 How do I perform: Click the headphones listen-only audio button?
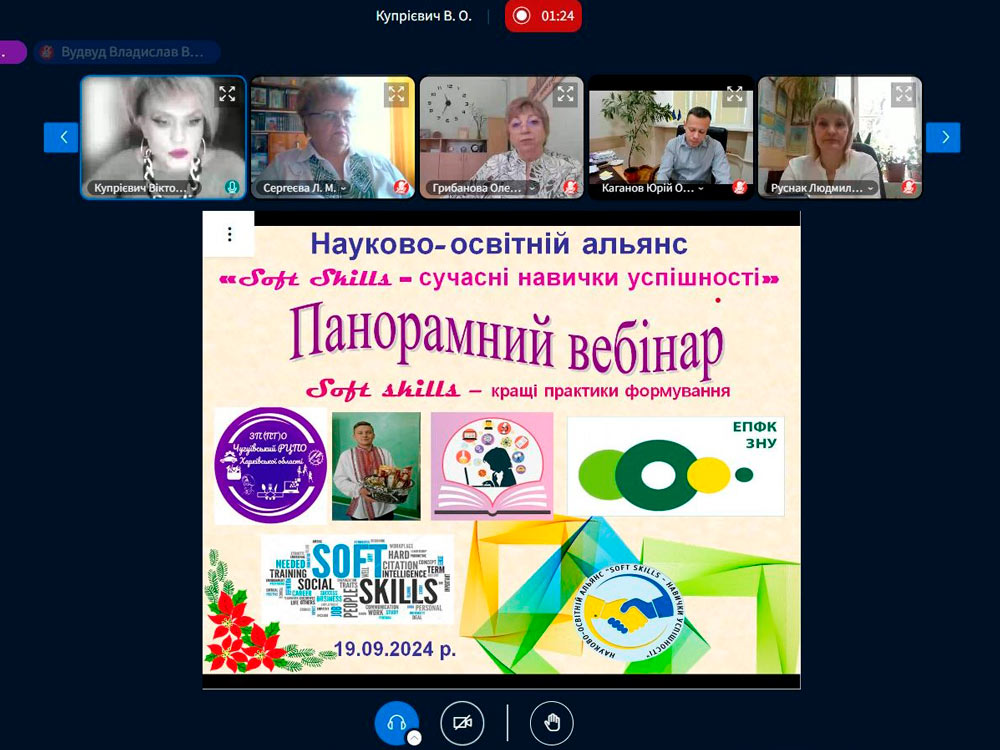(396, 722)
